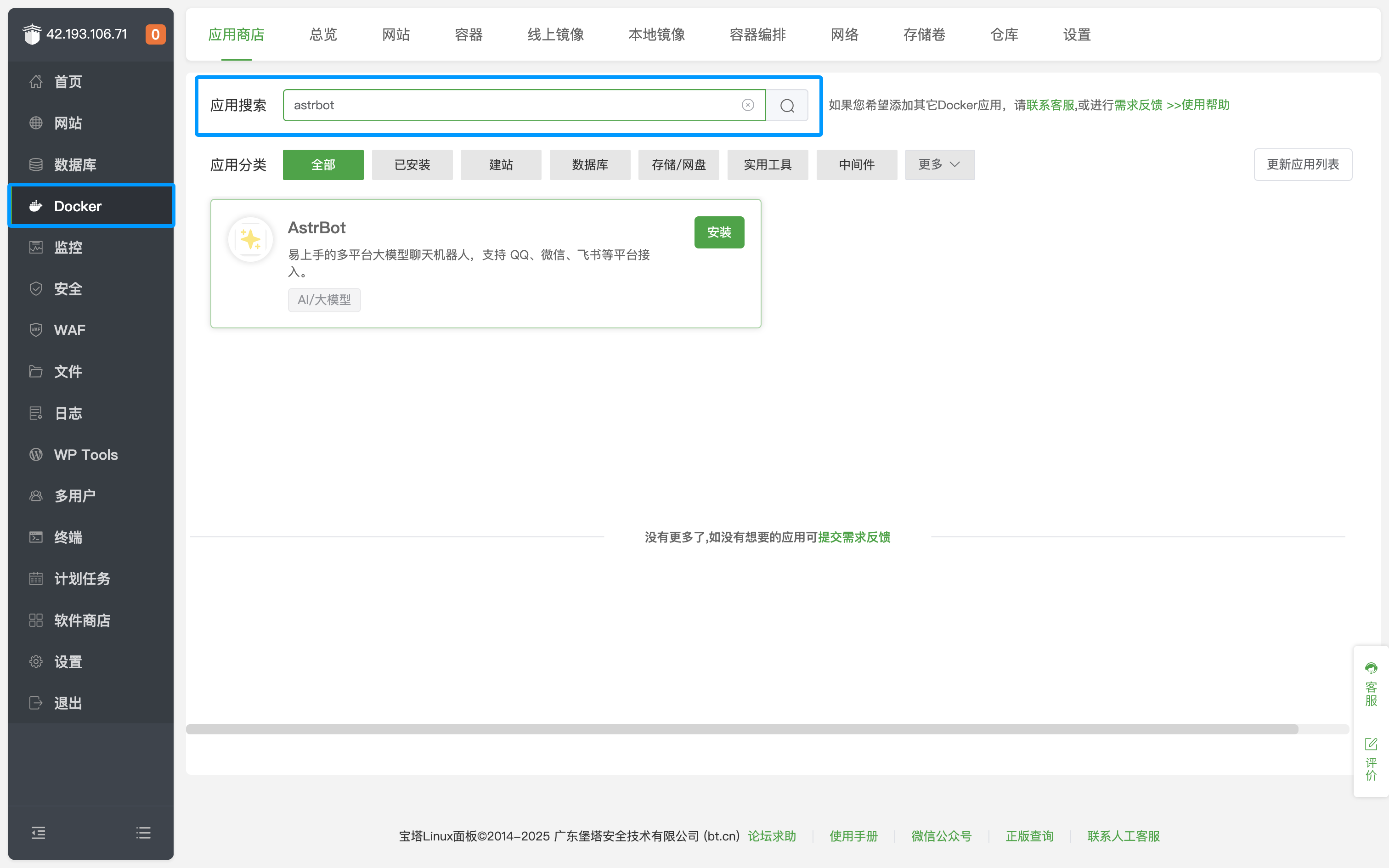This screenshot has height=868, width=1389.
Task: Open the orange notification badge
Action: (x=155, y=34)
